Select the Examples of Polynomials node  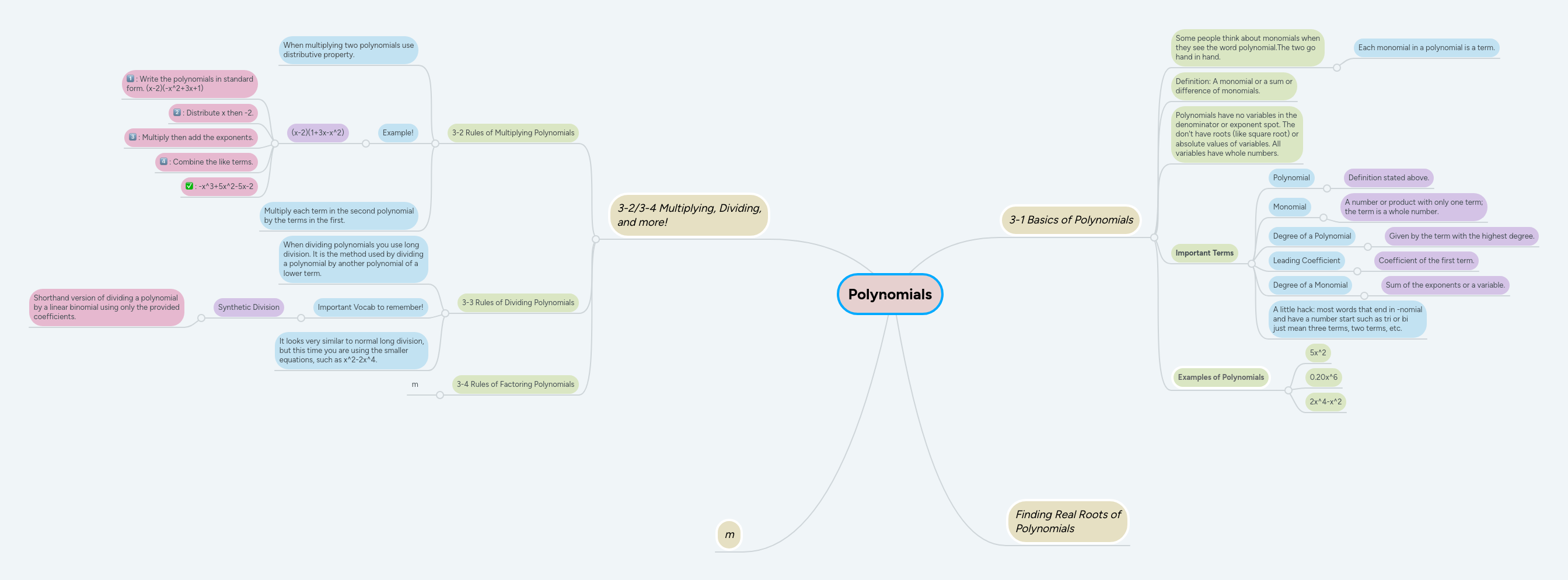(x=1220, y=378)
